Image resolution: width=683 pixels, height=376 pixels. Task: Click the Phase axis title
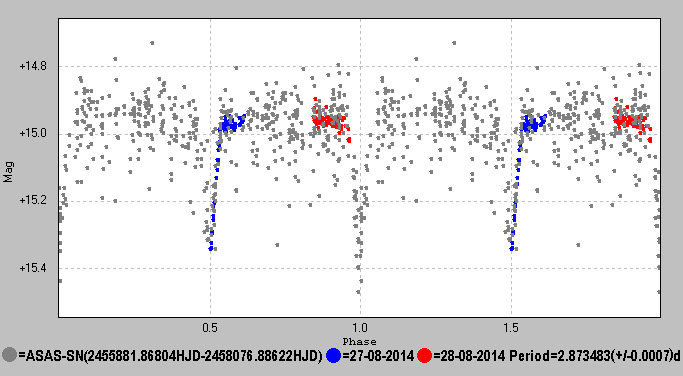click(x=359, y=342)
